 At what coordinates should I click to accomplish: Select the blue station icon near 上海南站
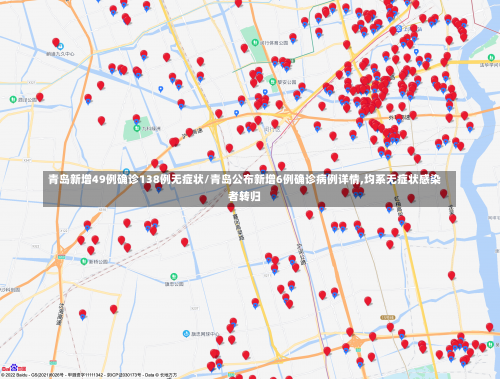pos(399,28)
